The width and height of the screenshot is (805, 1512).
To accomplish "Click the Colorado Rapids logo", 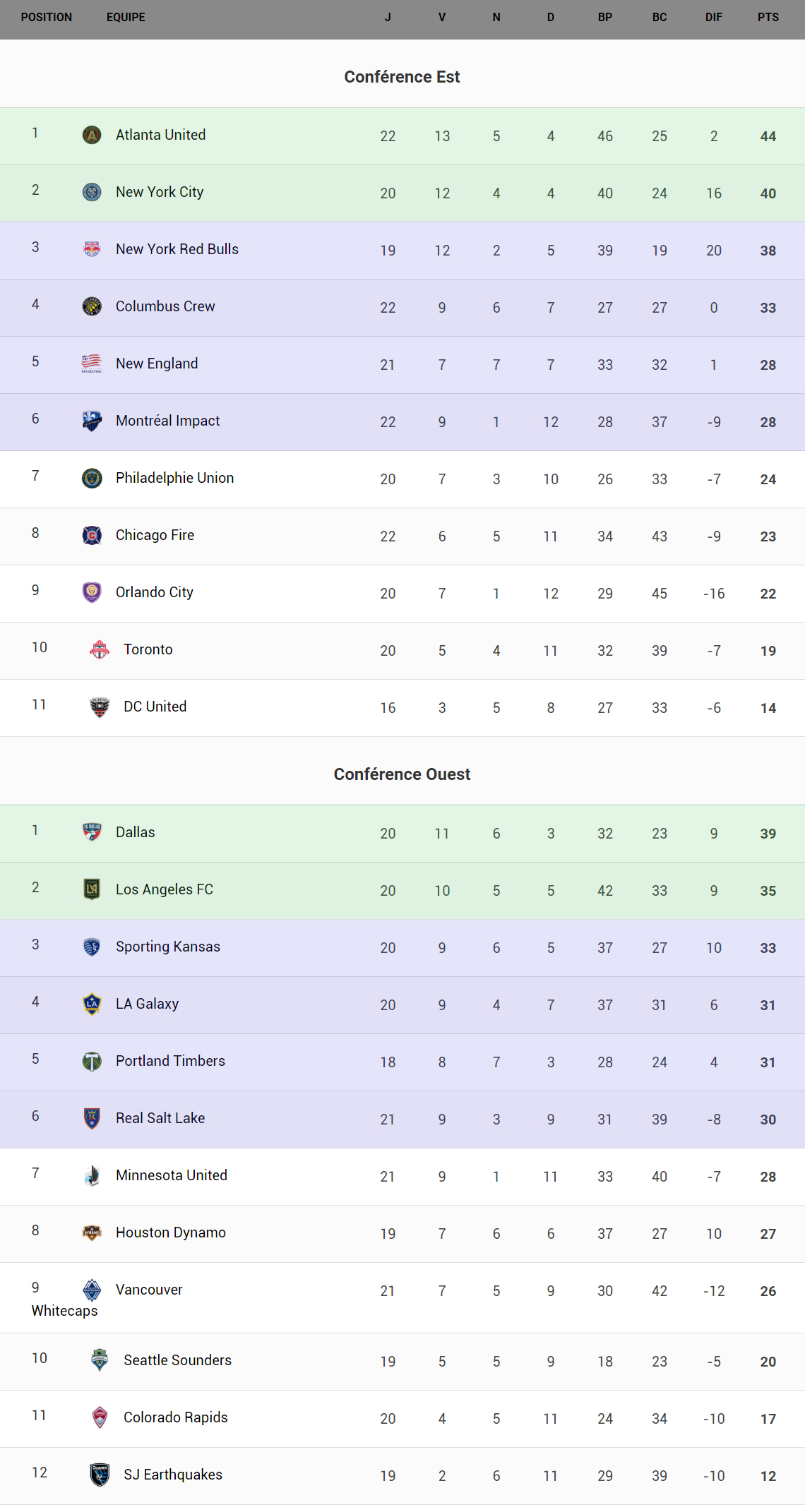I will click(x=100, y=1417).
